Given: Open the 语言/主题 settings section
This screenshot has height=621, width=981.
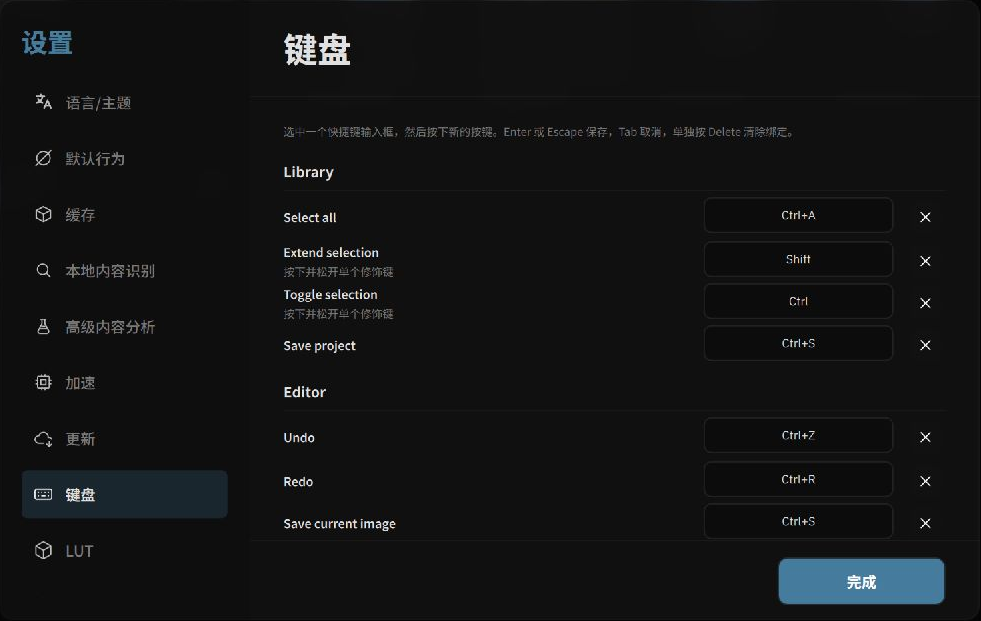Looking at the screenshot, I should pyautogui.click(x=125, y=103).
